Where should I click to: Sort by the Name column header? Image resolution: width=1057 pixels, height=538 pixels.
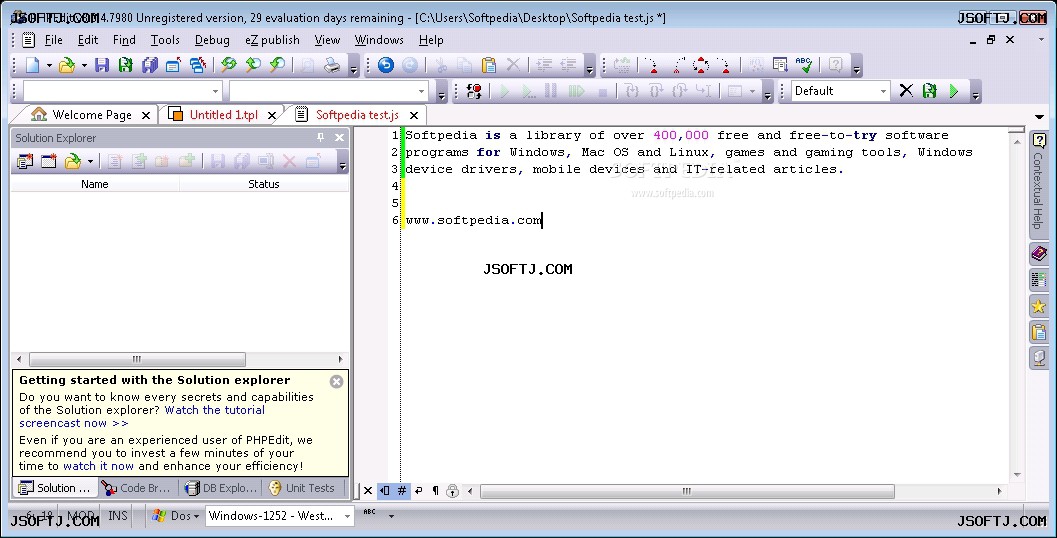[x=95, y=184]
